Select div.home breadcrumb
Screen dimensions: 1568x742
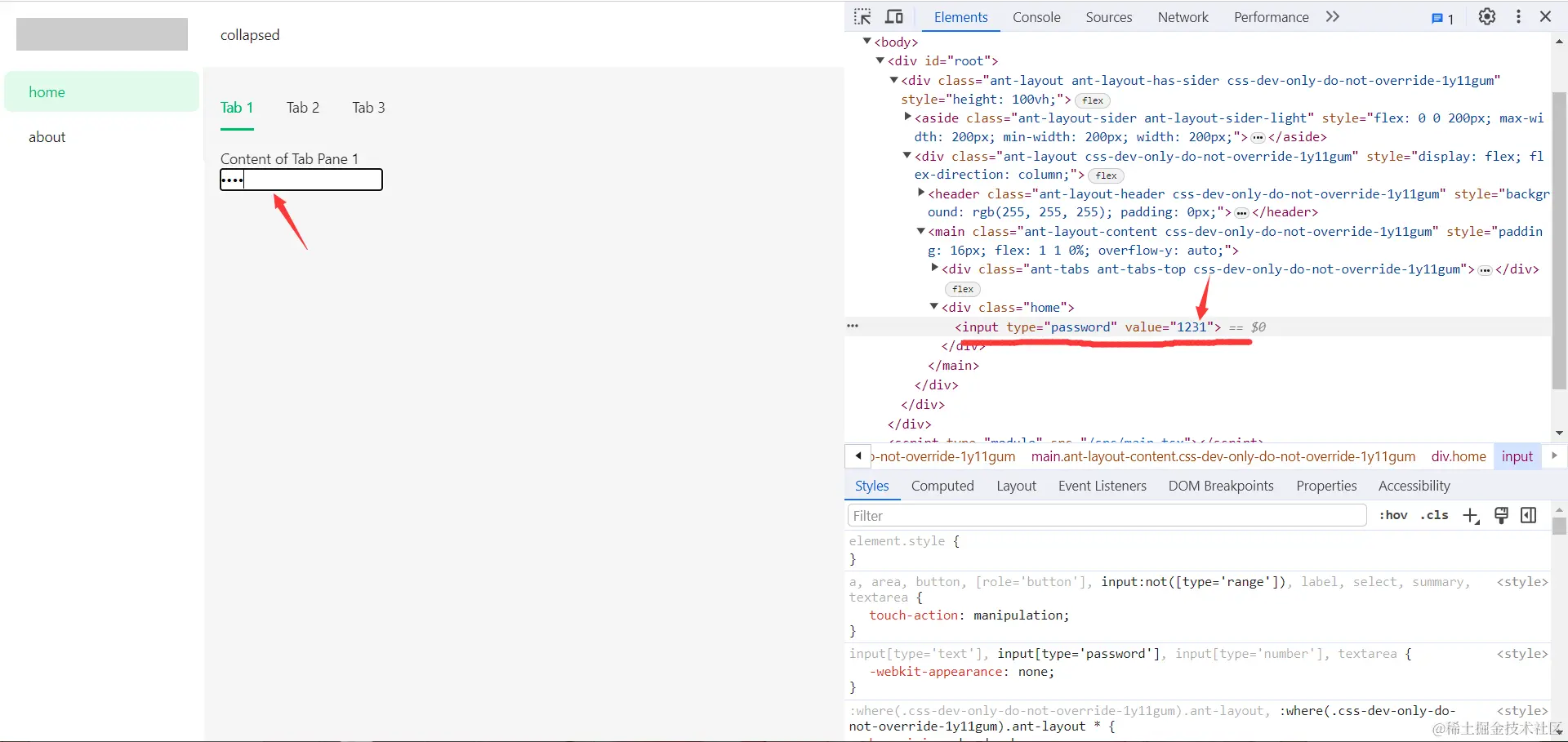1459,456
